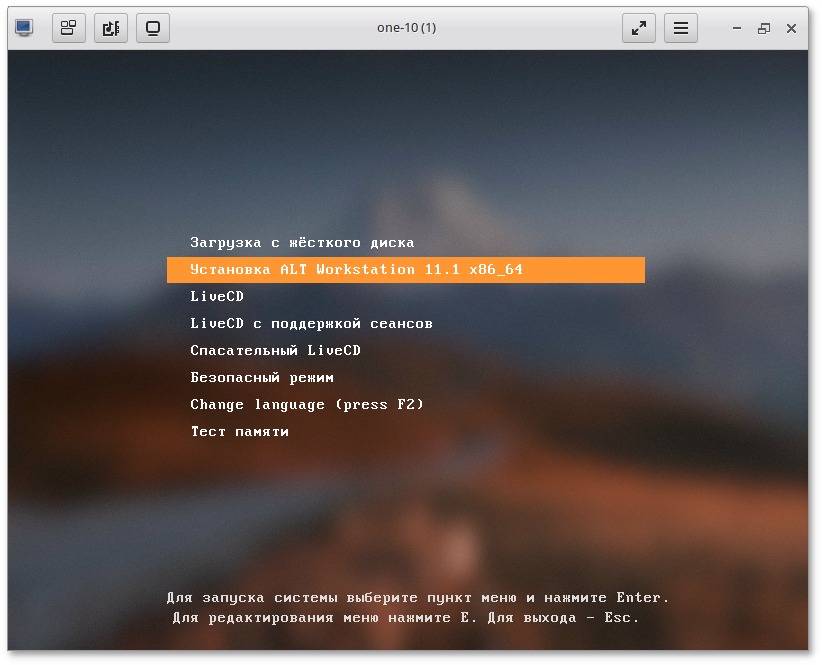Screen dimensions: 822x665
Task: Choose the LiveCD boot option
Action: coord(217,297)
